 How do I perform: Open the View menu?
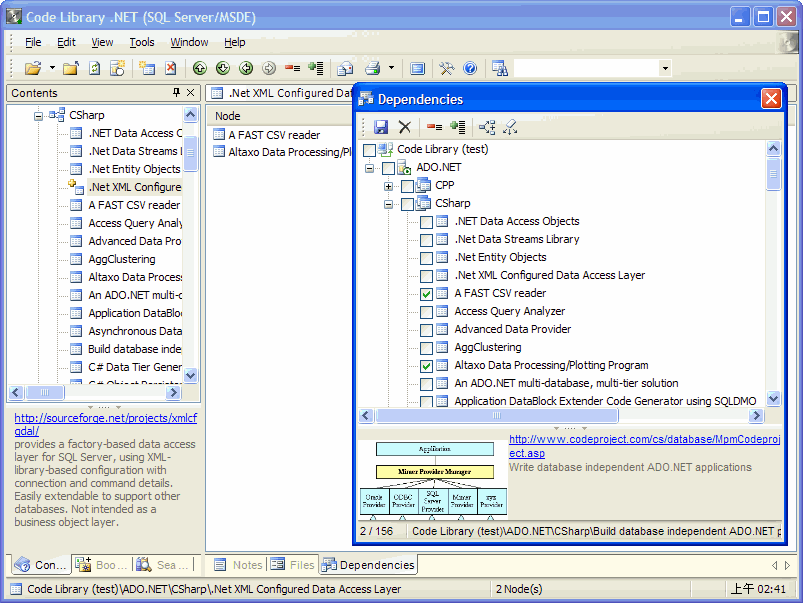tap(102, 42)
